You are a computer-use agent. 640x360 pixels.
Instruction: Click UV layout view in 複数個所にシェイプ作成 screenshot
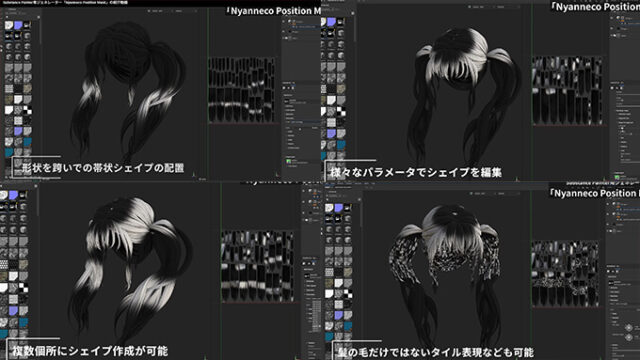[257, 267]
